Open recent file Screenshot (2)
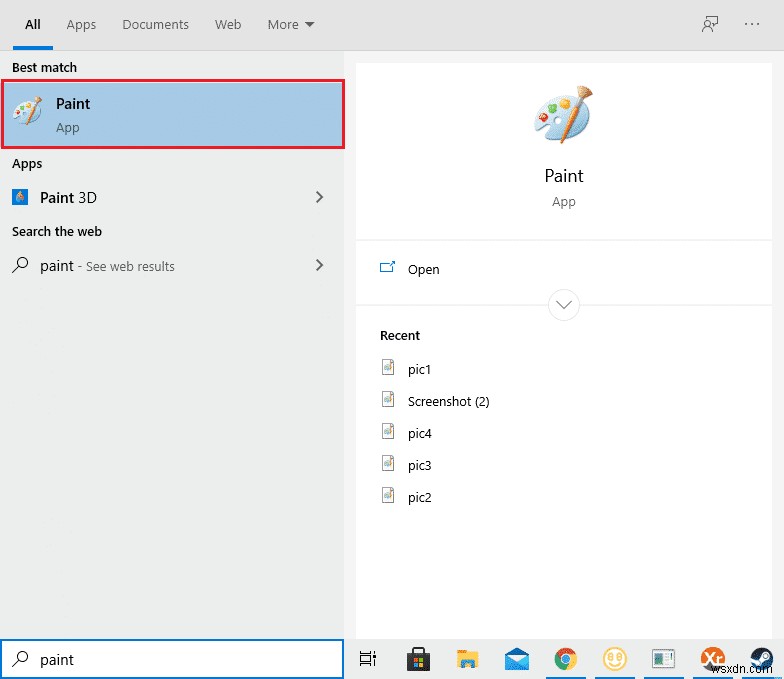Image resolution: width=784 pixels, height=679 pixels. pos(448,401)
